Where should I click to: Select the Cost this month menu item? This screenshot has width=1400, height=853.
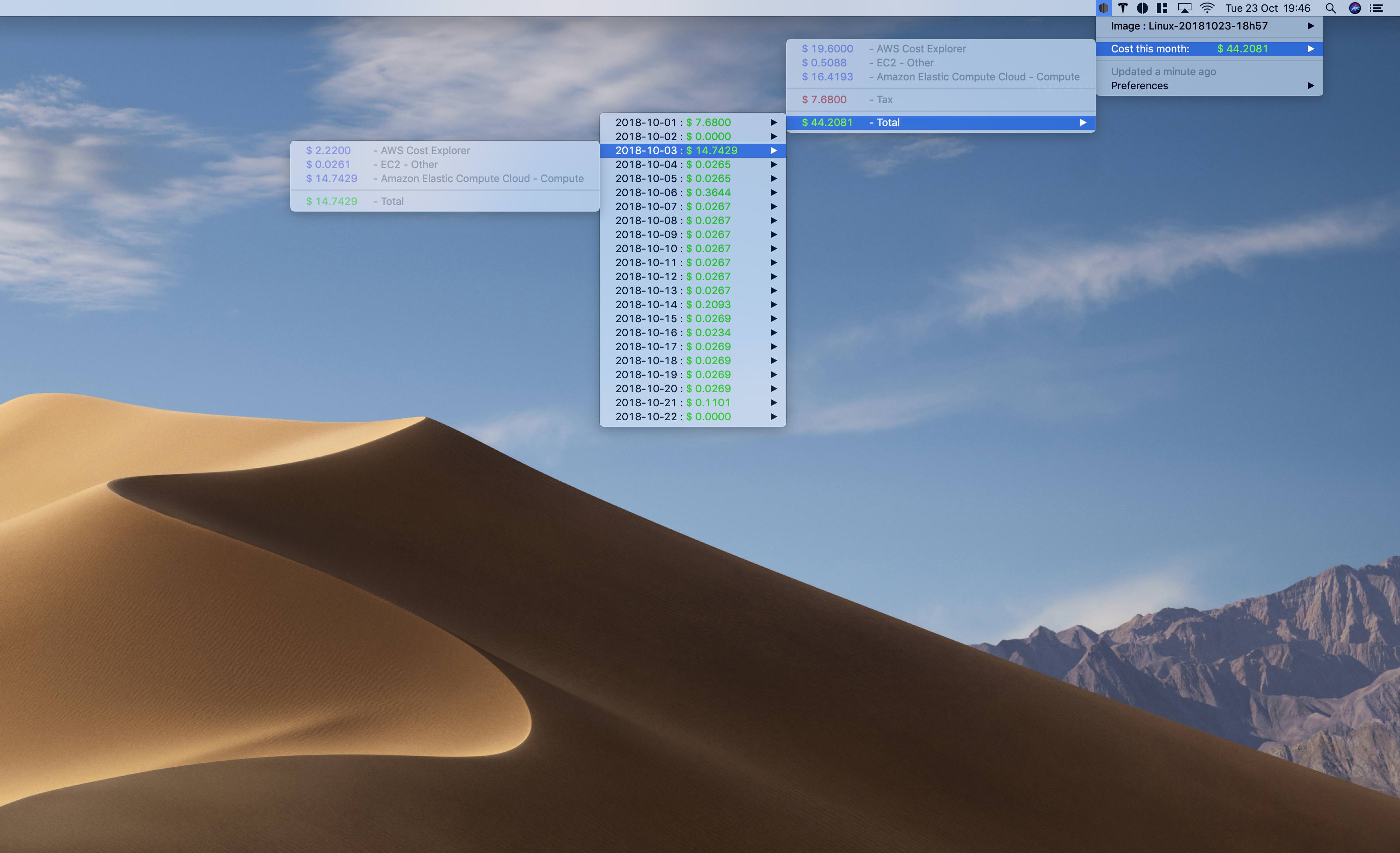(1209, 49)
